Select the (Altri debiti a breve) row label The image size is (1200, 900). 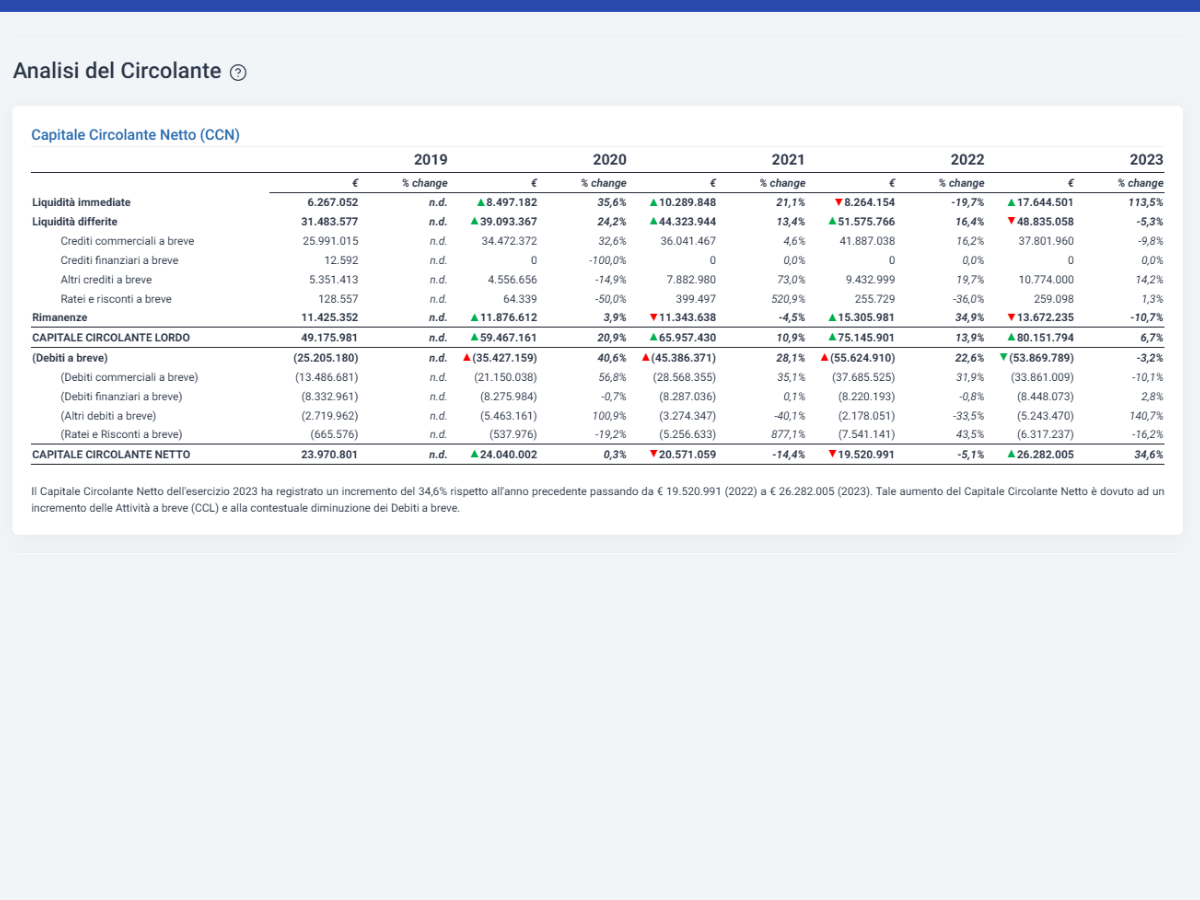click(108, 415)
